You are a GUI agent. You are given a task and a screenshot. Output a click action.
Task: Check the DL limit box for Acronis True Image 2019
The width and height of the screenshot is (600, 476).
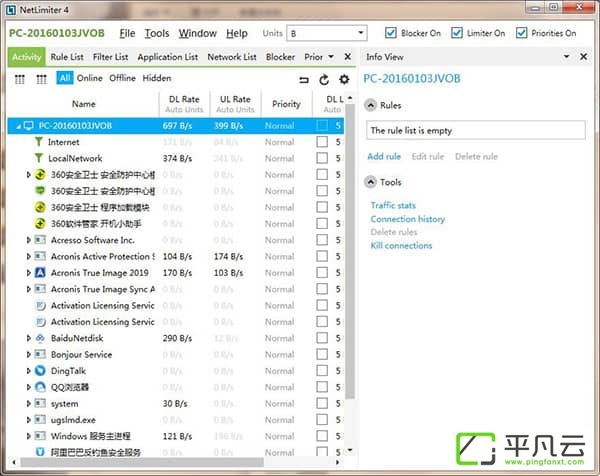[x=322, y=272]
